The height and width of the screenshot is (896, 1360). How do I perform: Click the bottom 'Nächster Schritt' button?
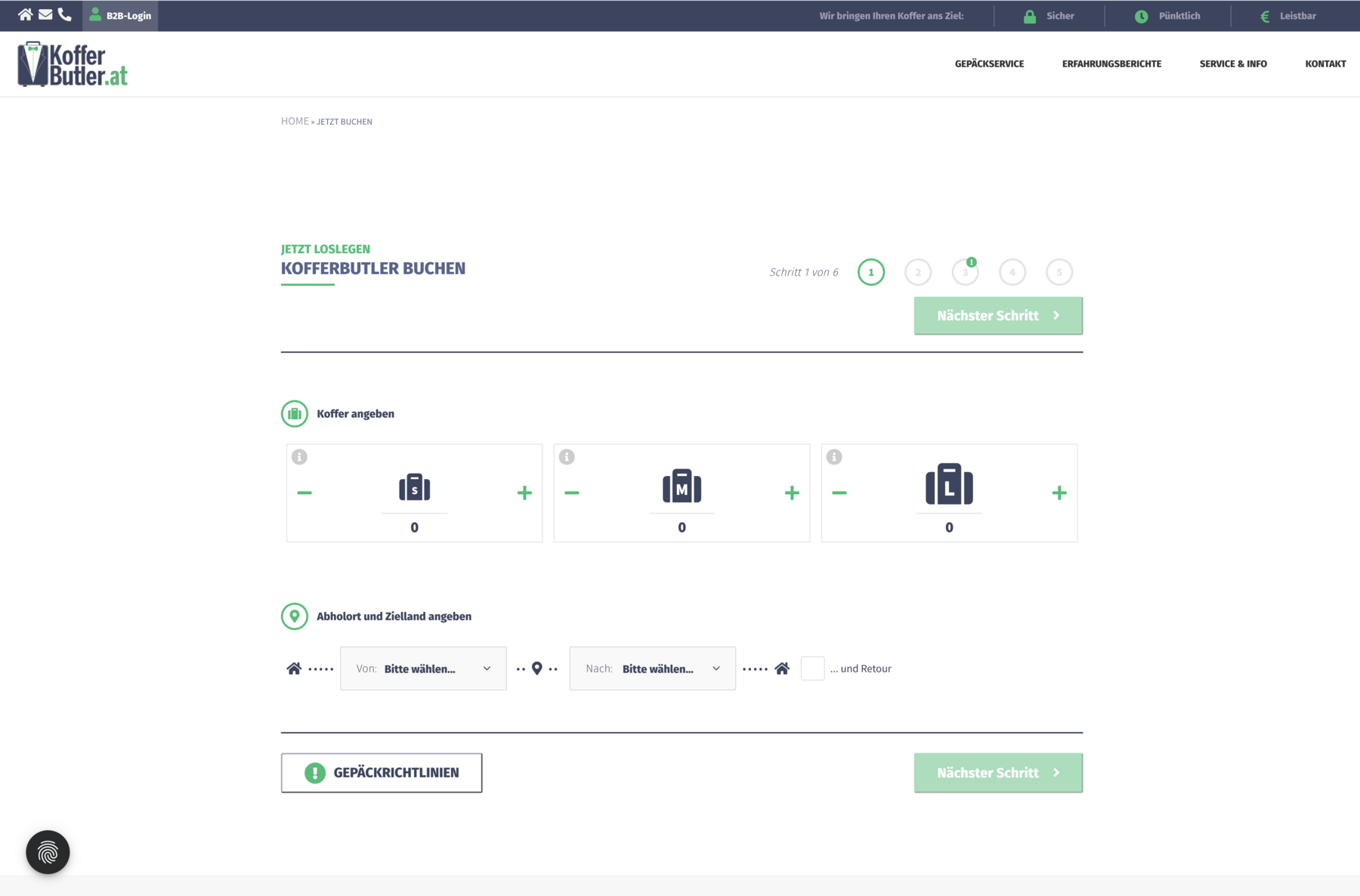click(997, 773)
